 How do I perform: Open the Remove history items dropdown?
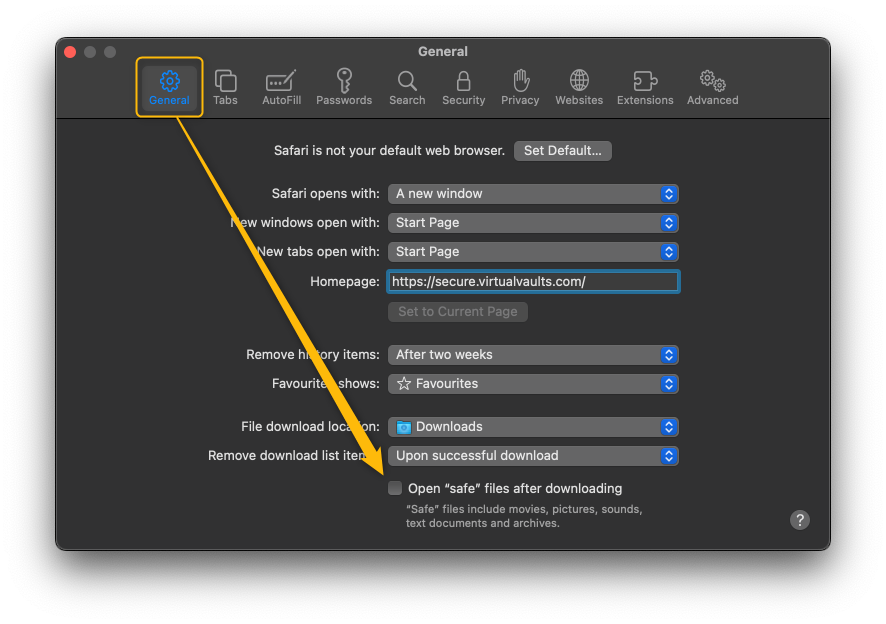point(533,355)
